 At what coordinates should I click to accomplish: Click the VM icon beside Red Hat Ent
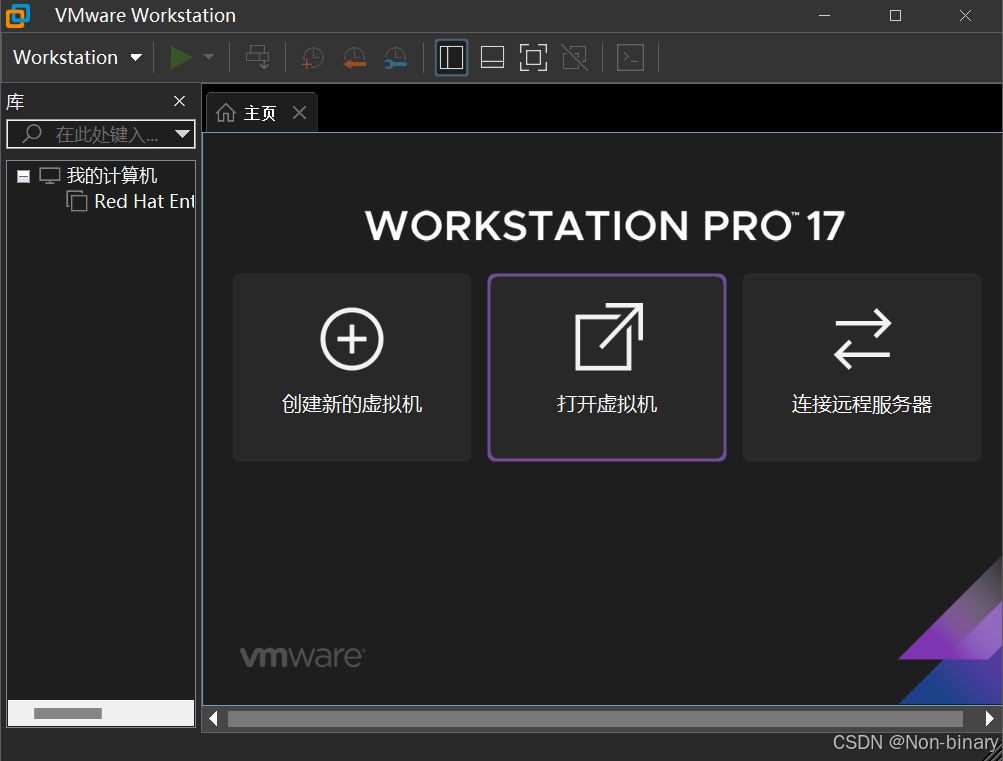pos(77,201)
